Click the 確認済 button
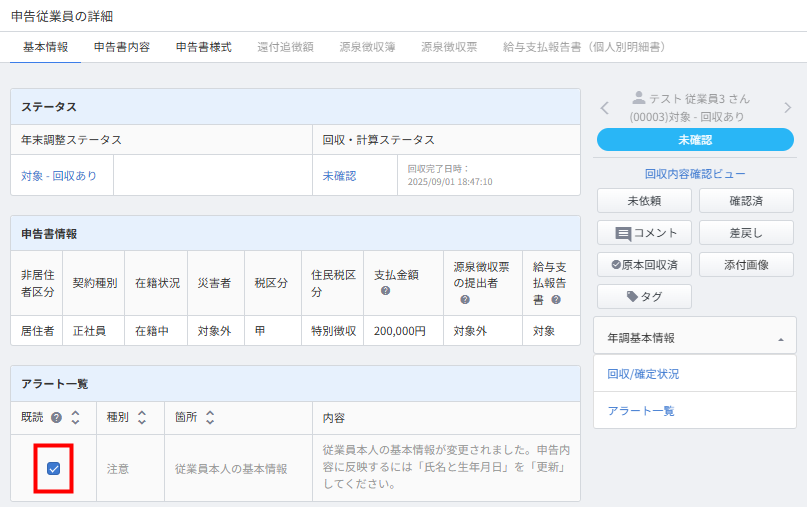This screenshot has width=807, height=507. point(746,201)
